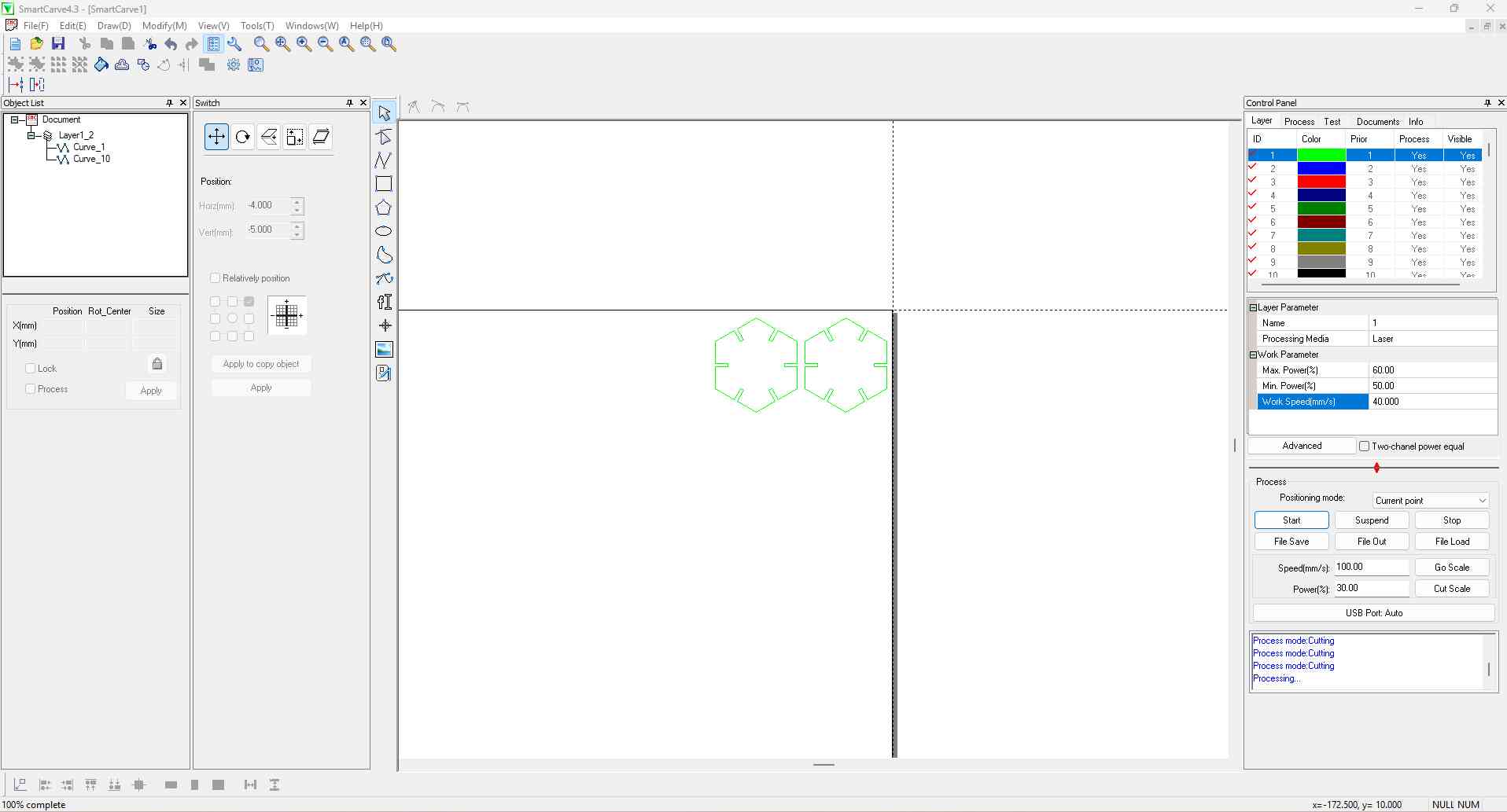This screenshot has height=812, width=1507.
Task: Select the polyline drawing tool
Action: 384,160
